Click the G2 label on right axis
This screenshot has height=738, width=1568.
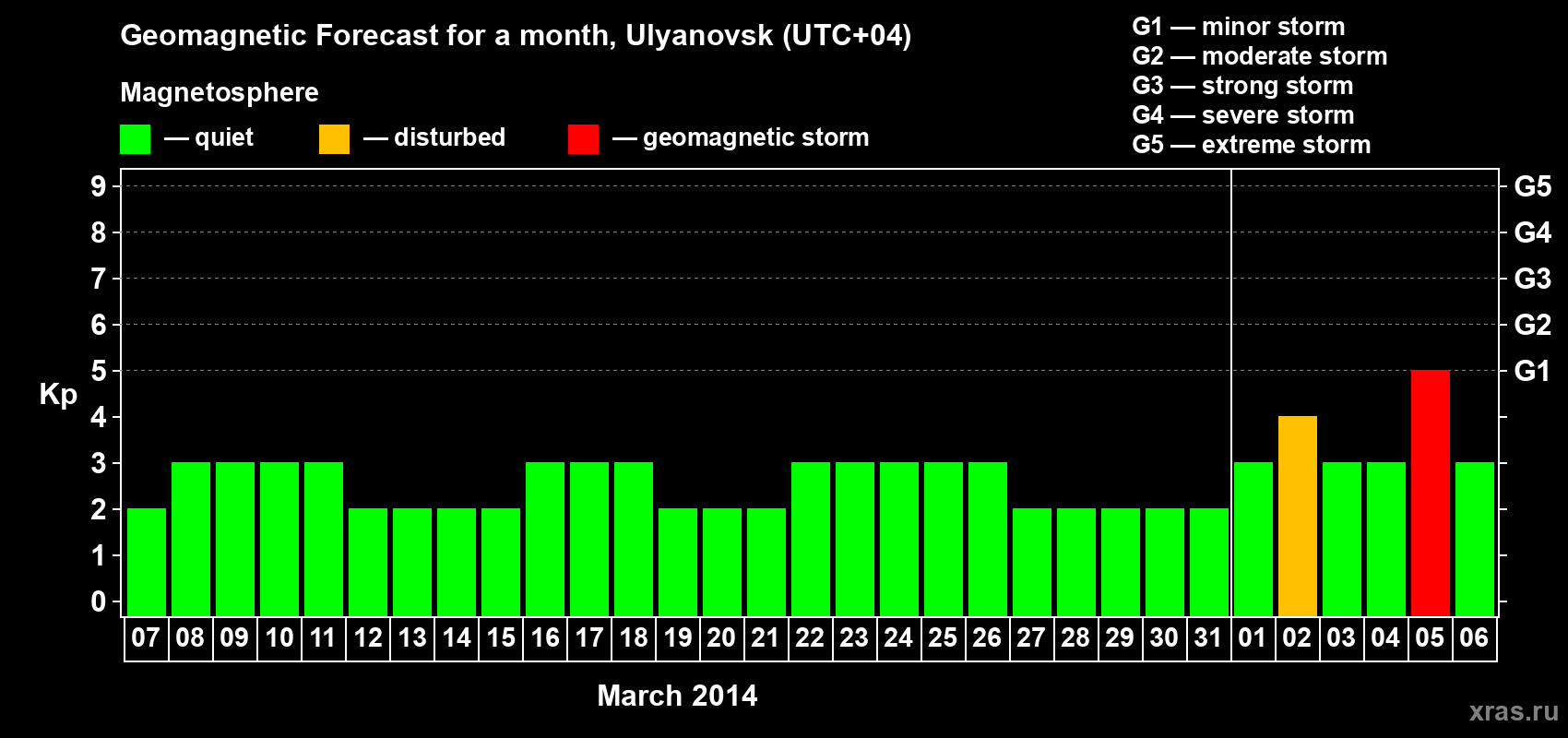coord(1532,325)
